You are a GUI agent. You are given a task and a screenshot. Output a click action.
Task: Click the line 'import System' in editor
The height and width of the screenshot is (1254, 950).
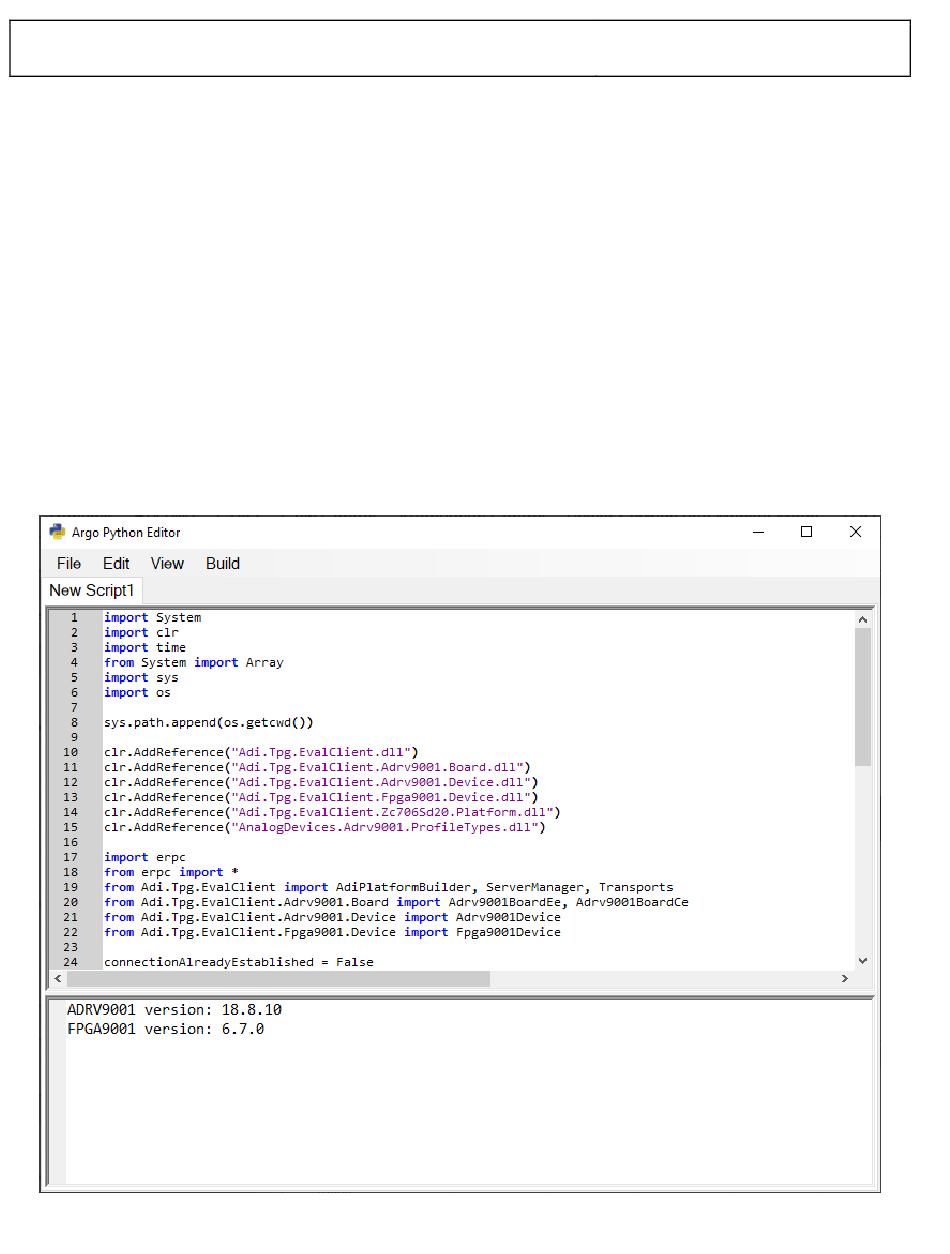click(152, 617)
